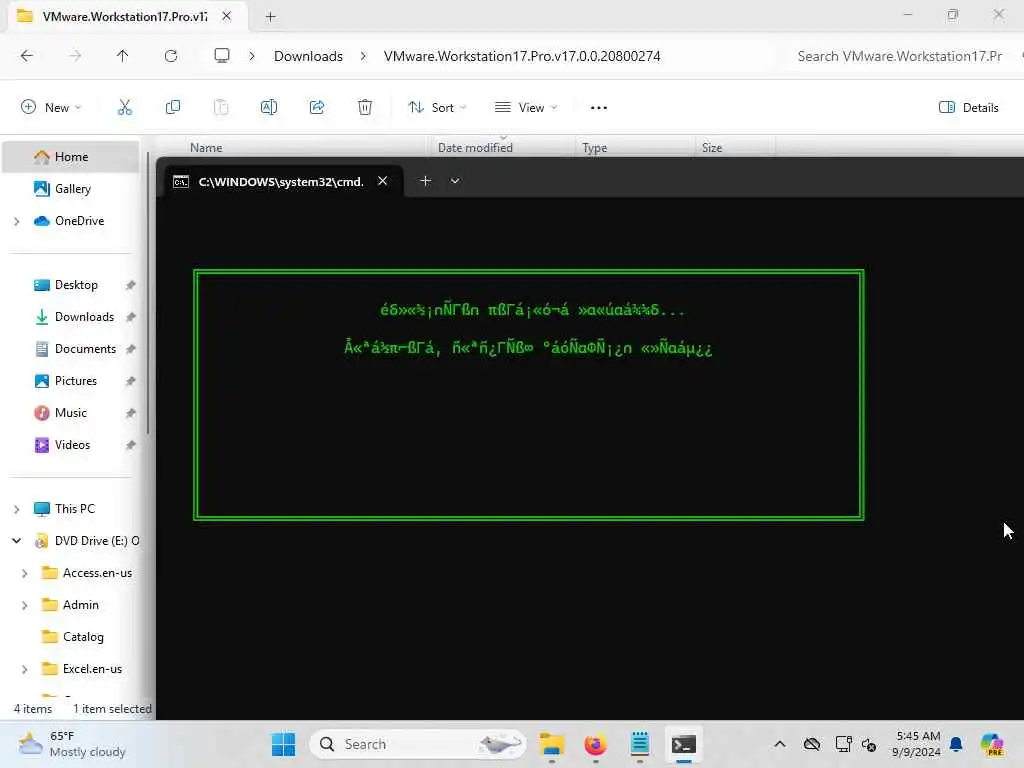Click the This PC monitor icon in address bar
Viewport: 1024px width, 768px height.
point(222,56)
